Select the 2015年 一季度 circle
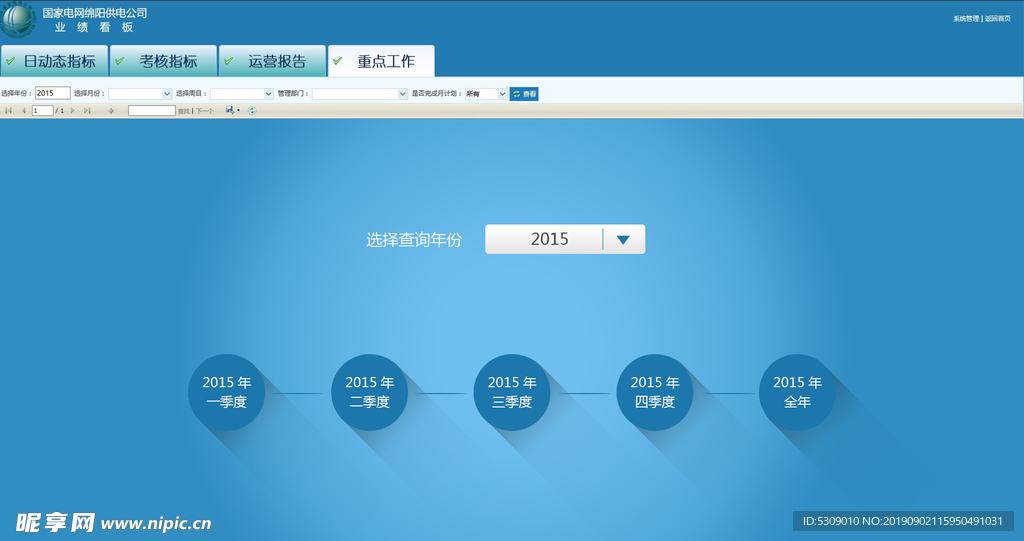 (226, 393)
